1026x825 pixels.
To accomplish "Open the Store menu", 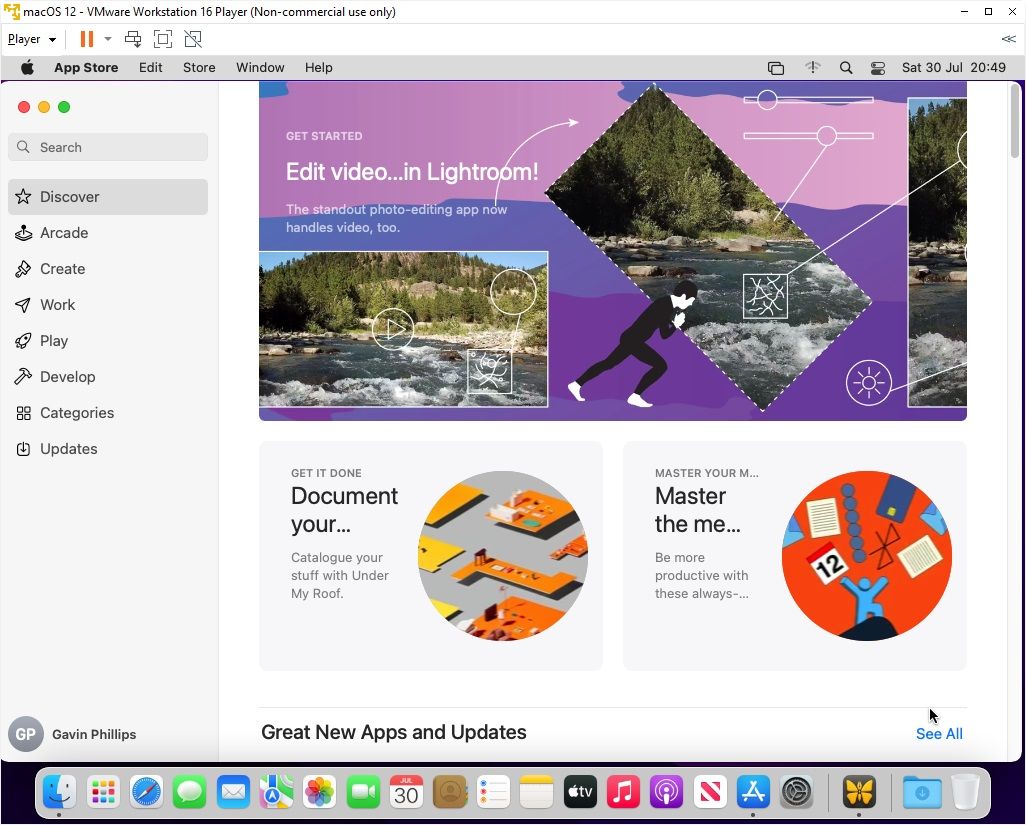I will click(198, 67).
